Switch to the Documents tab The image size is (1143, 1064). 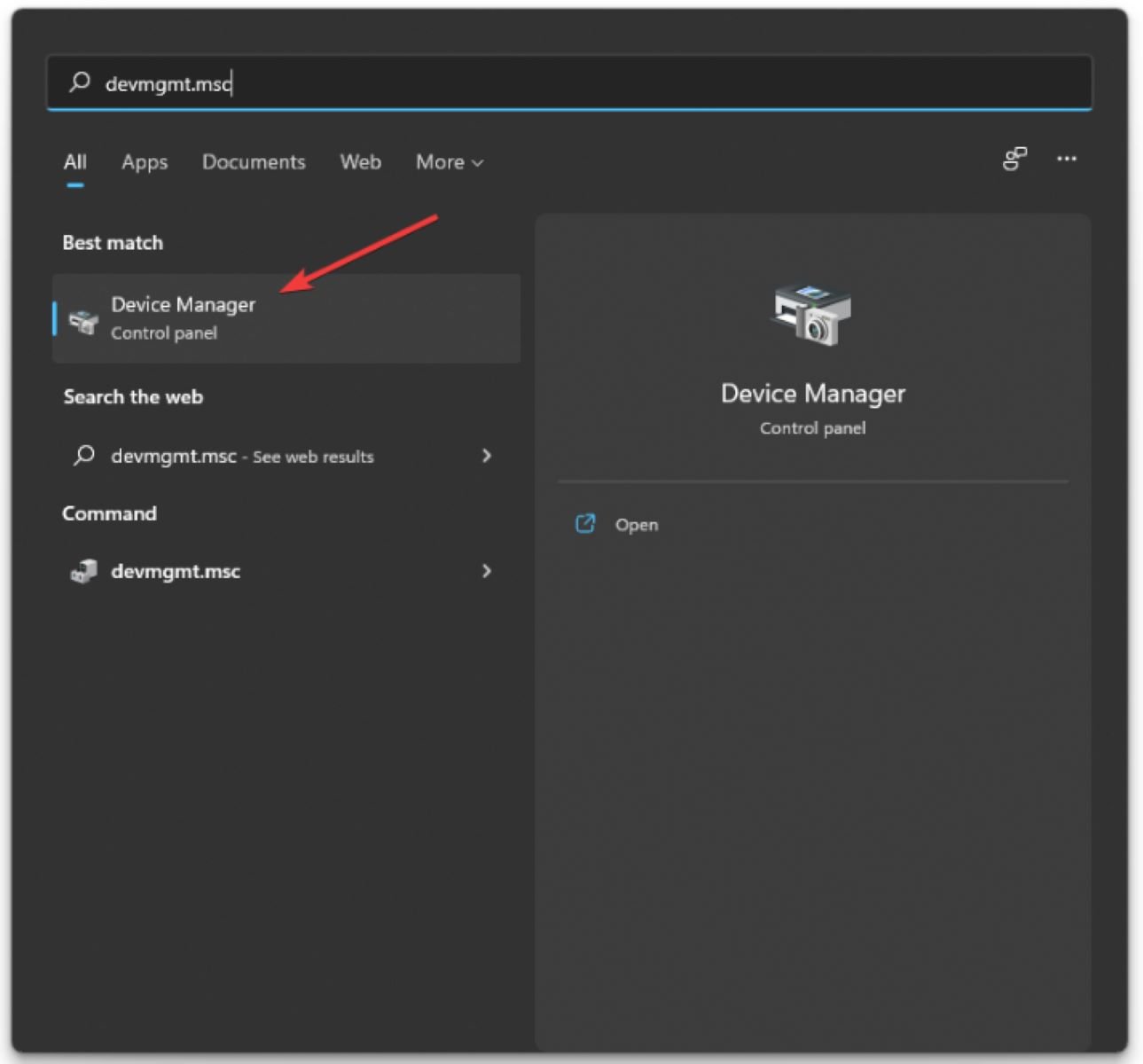[254, 162]
